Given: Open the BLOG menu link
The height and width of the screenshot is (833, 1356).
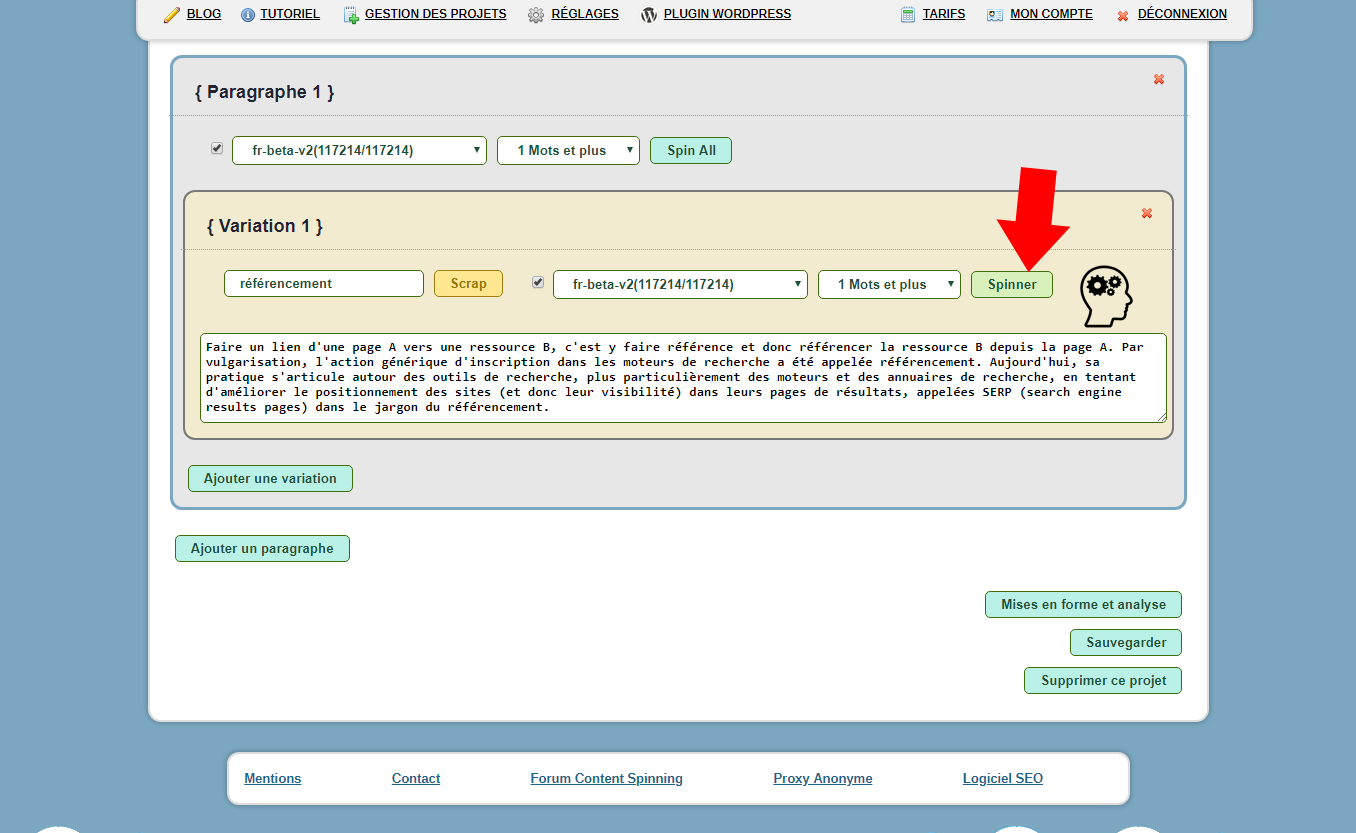Looking at the screenshot, I should coord(204,14).
